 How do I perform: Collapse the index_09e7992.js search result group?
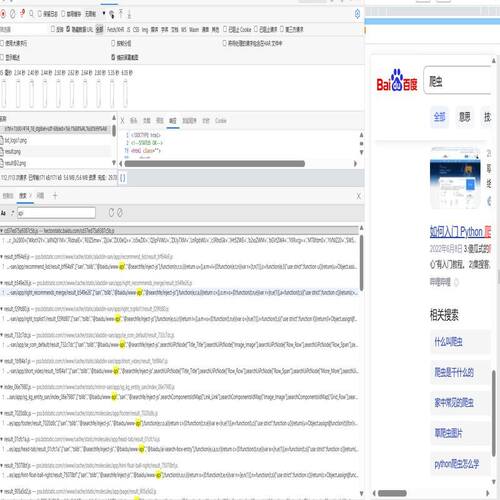tap(2, 387)
